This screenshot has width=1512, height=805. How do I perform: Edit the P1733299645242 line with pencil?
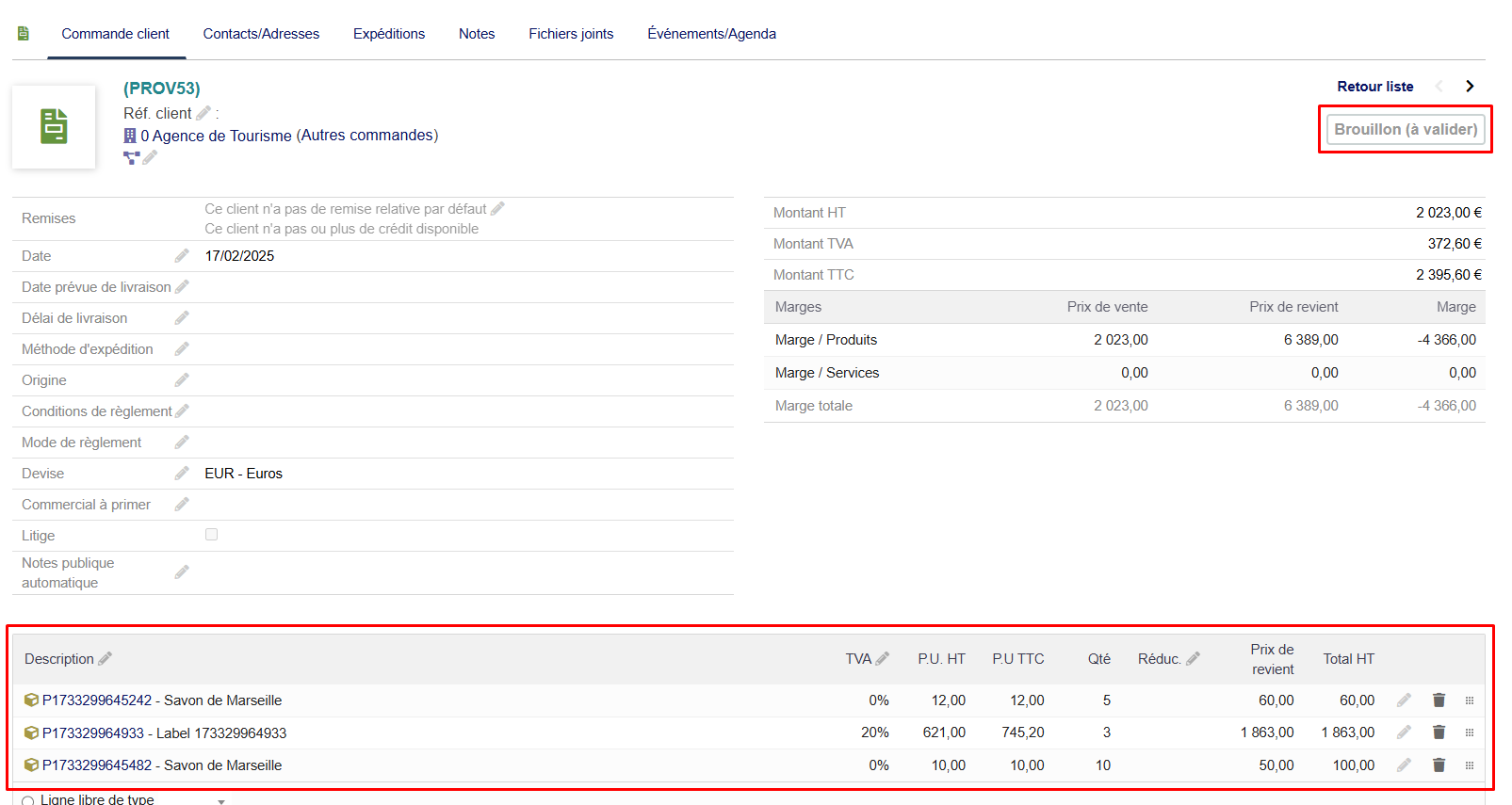coord(1404,700)
